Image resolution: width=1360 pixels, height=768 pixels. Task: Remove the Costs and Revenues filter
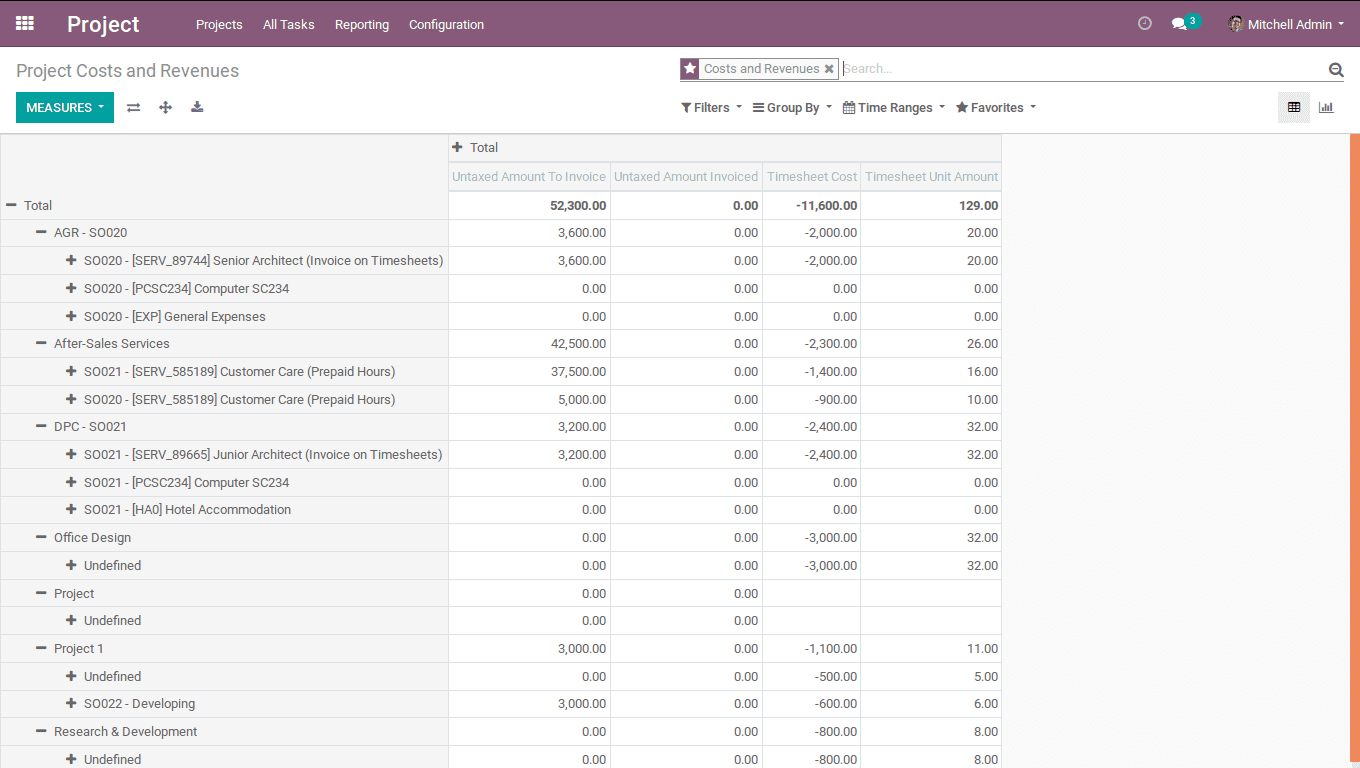coord(829,69)
